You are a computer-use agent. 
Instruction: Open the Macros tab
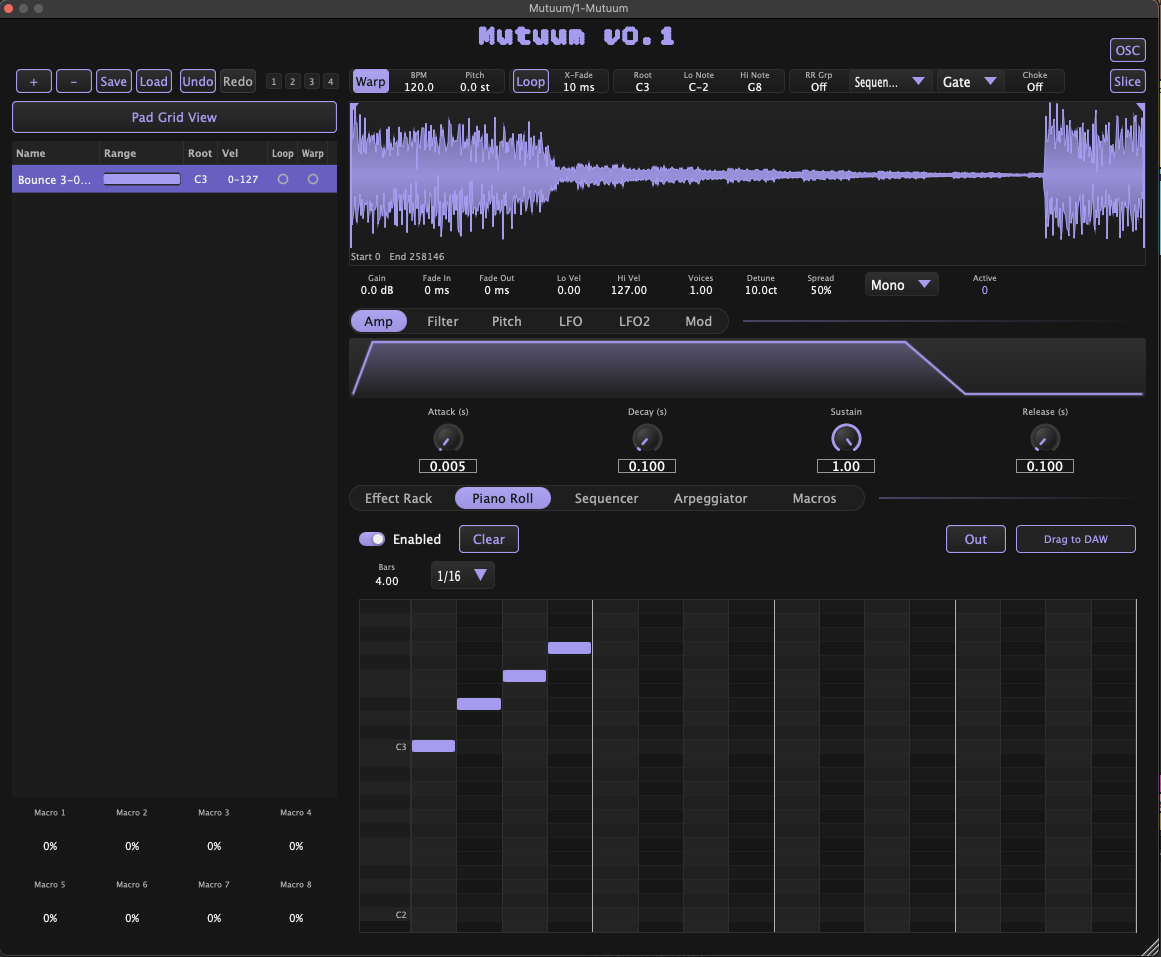coord(814,498)
